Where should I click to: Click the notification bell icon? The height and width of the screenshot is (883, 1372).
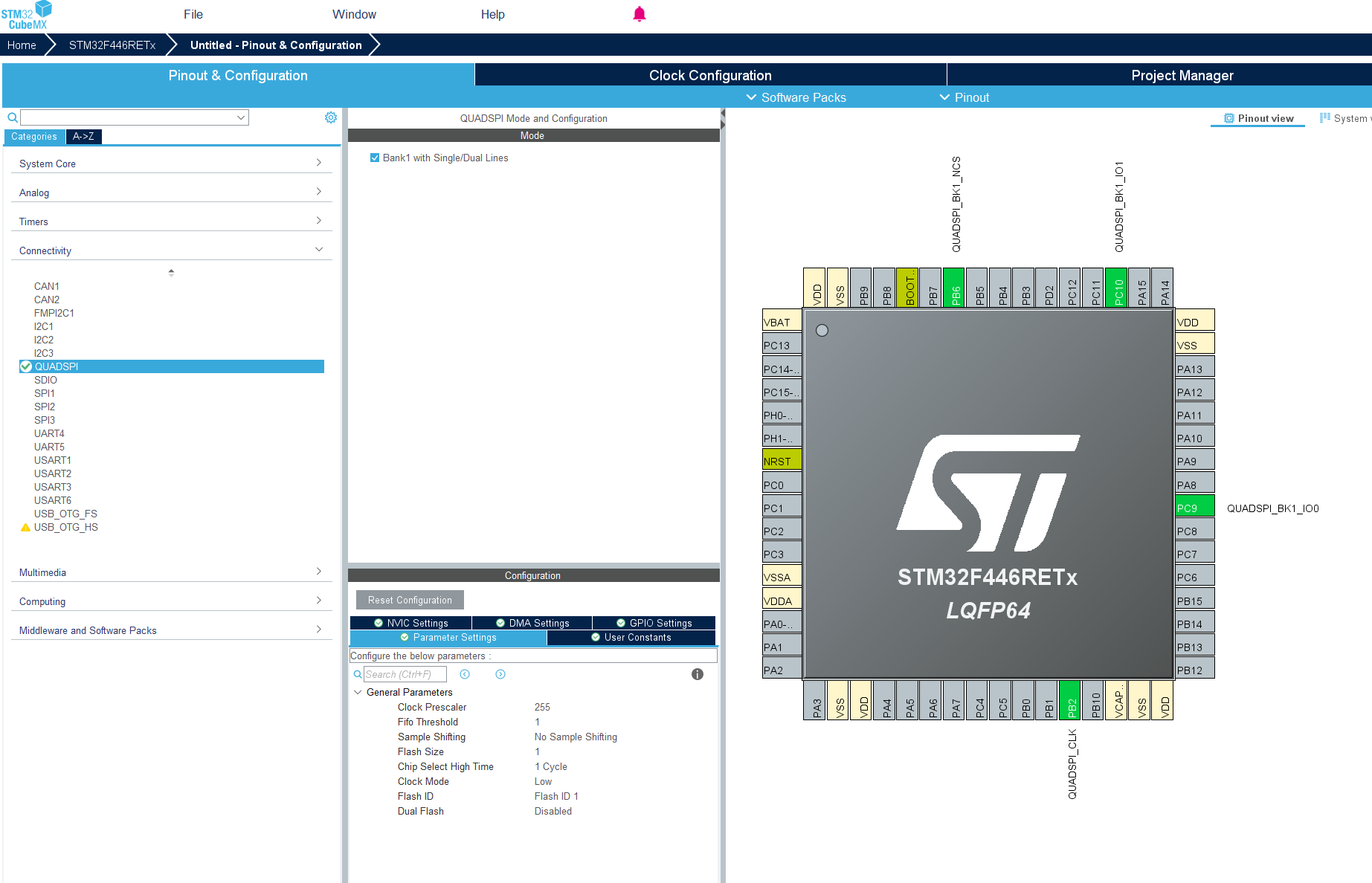coord(639,14)
